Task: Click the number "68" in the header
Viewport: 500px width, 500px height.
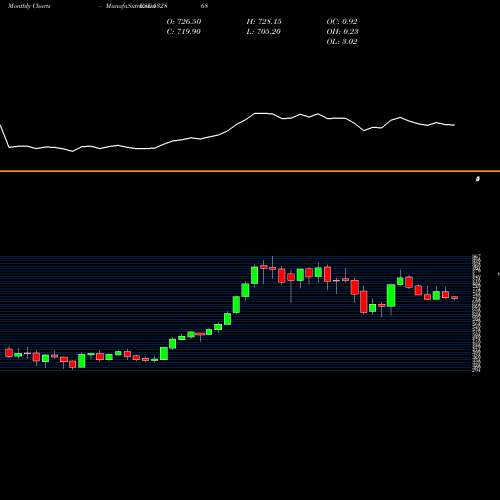Action: point(204,6)
